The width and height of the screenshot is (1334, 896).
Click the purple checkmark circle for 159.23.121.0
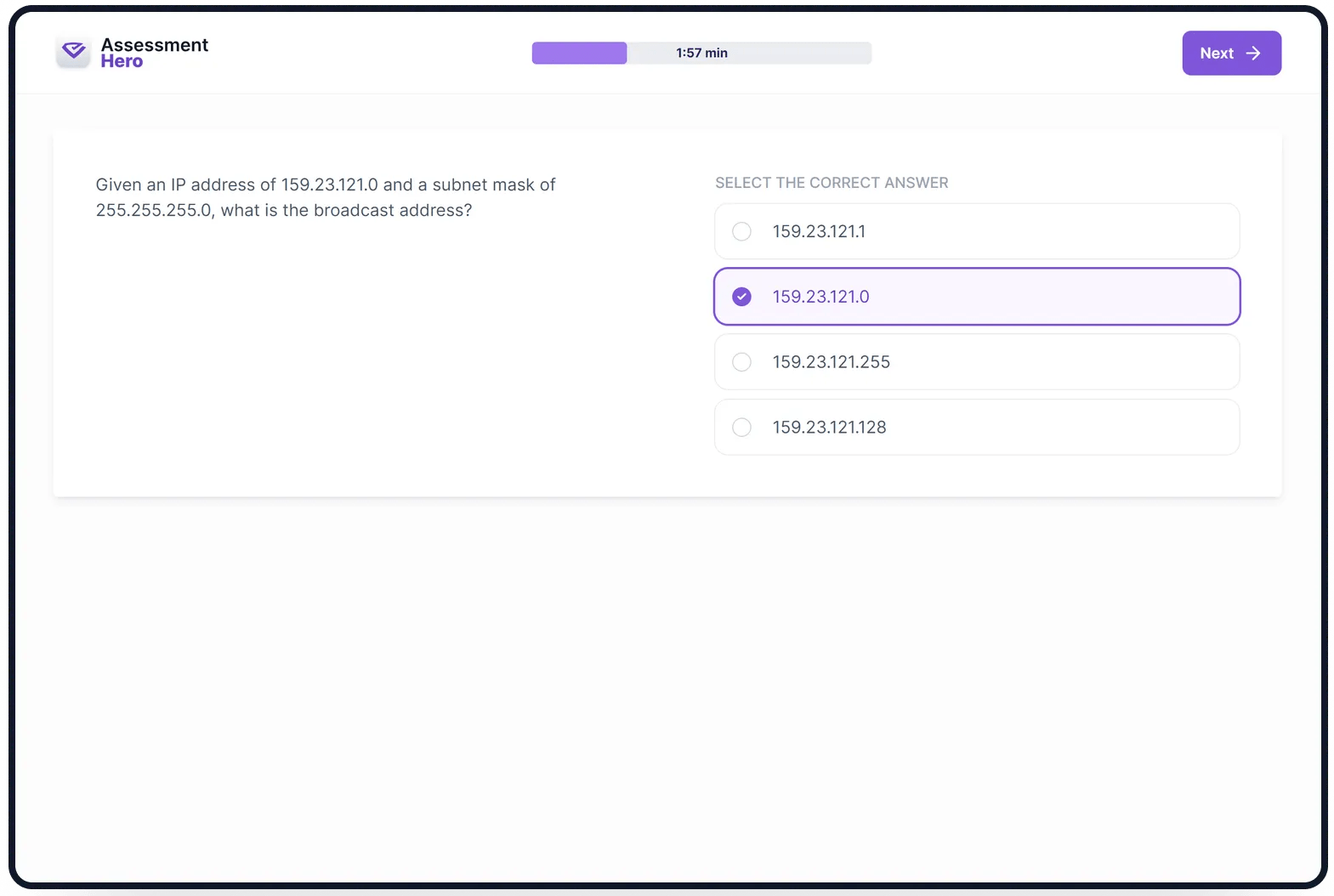741,297
